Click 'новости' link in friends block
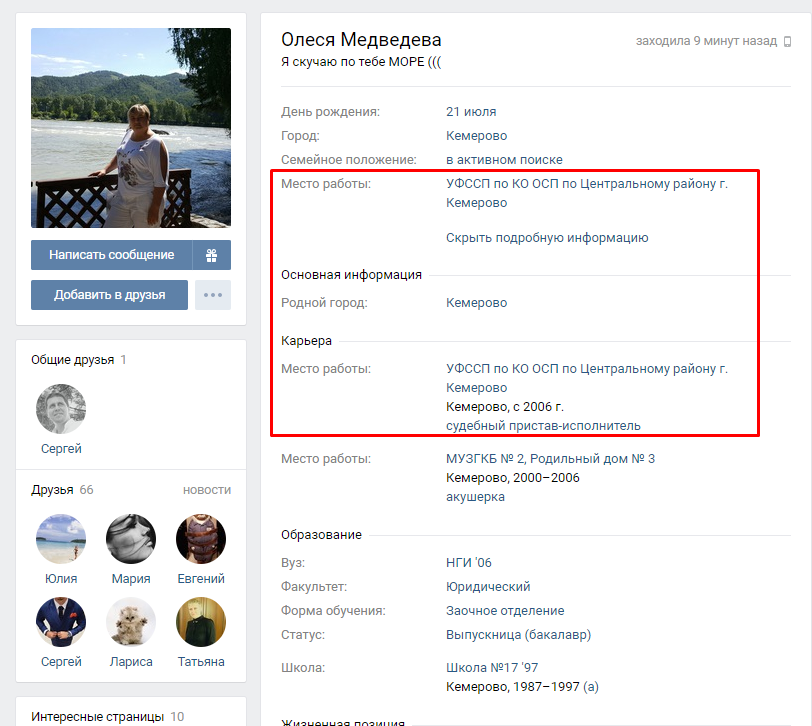 pos(207,490)
